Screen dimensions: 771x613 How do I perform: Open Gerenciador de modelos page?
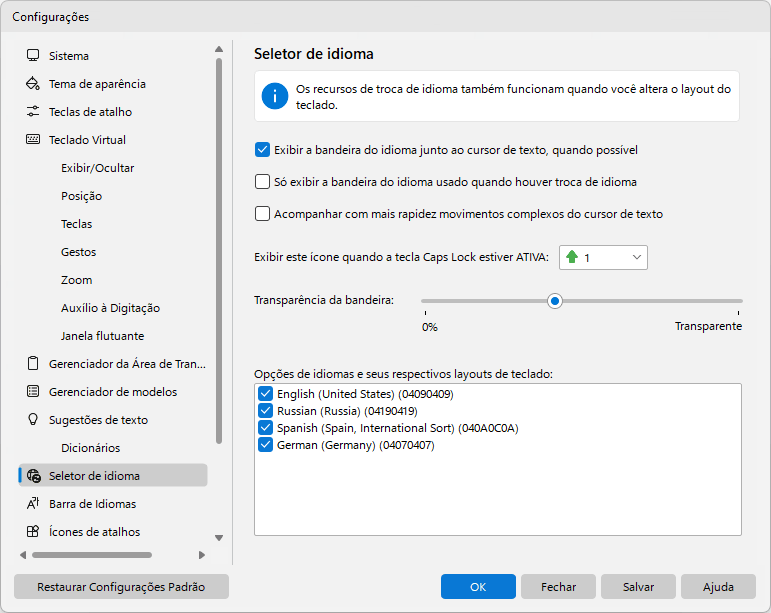[113, 392]
